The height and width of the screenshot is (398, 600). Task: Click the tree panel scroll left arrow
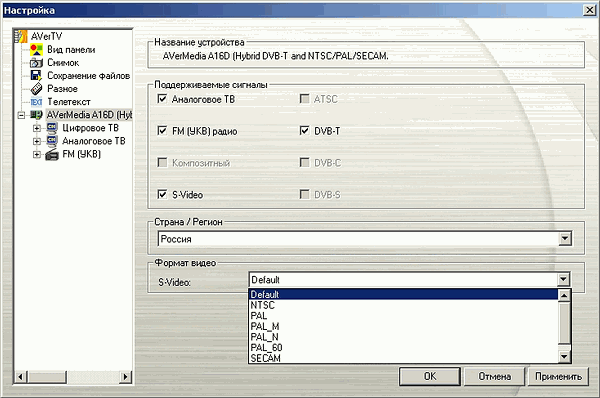tap(21, 377)
